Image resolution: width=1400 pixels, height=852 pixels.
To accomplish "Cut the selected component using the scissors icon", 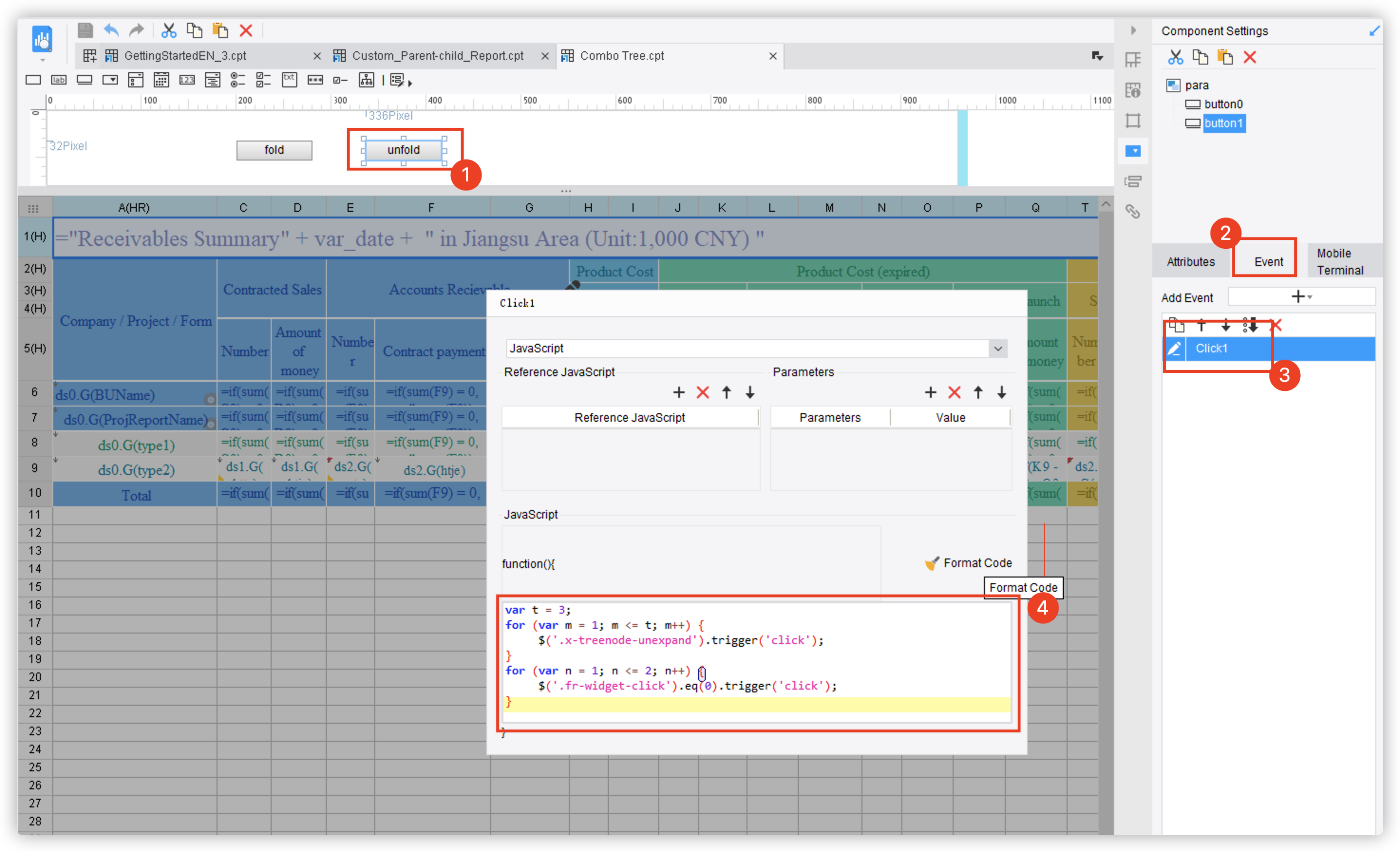I will coord(1175,57).
